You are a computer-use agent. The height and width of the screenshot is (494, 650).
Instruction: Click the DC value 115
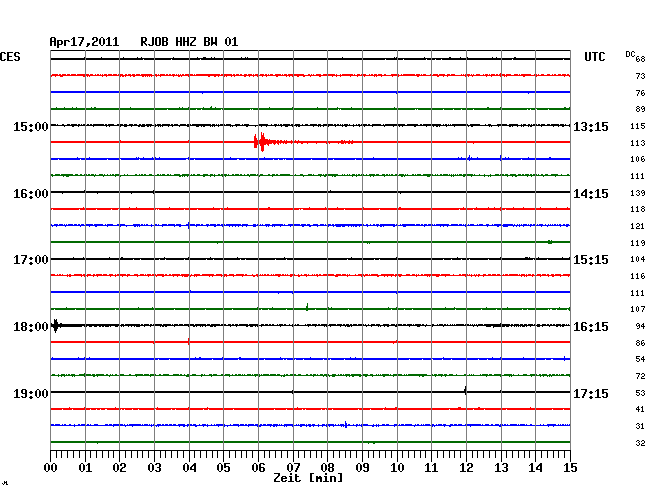click(x=638, y=126)
